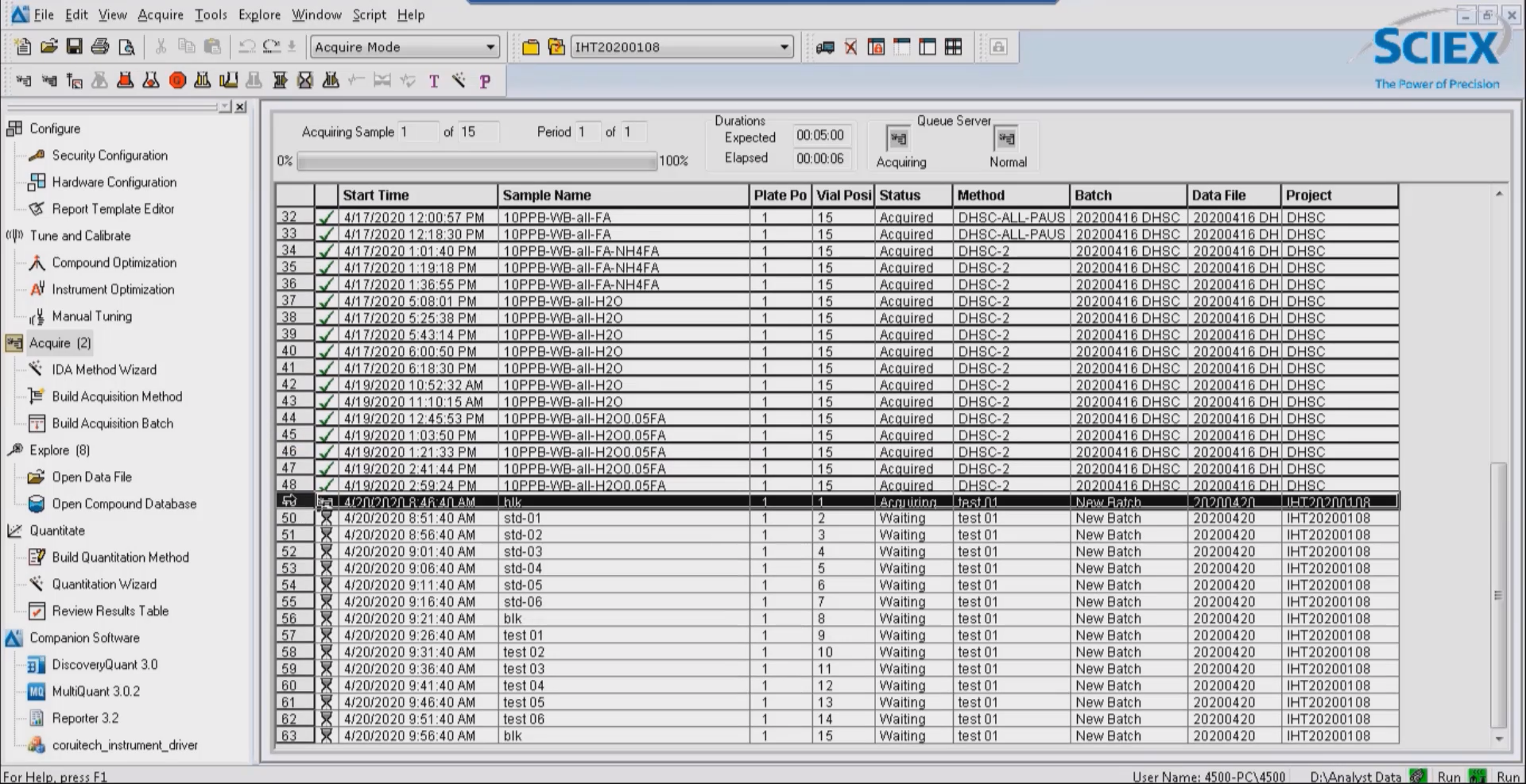Launch MultiQuant 3.0.2 from Companion Software
The width and height of the screenshot is (1526, 784).
pyautogui.click(x=95, y=691)
